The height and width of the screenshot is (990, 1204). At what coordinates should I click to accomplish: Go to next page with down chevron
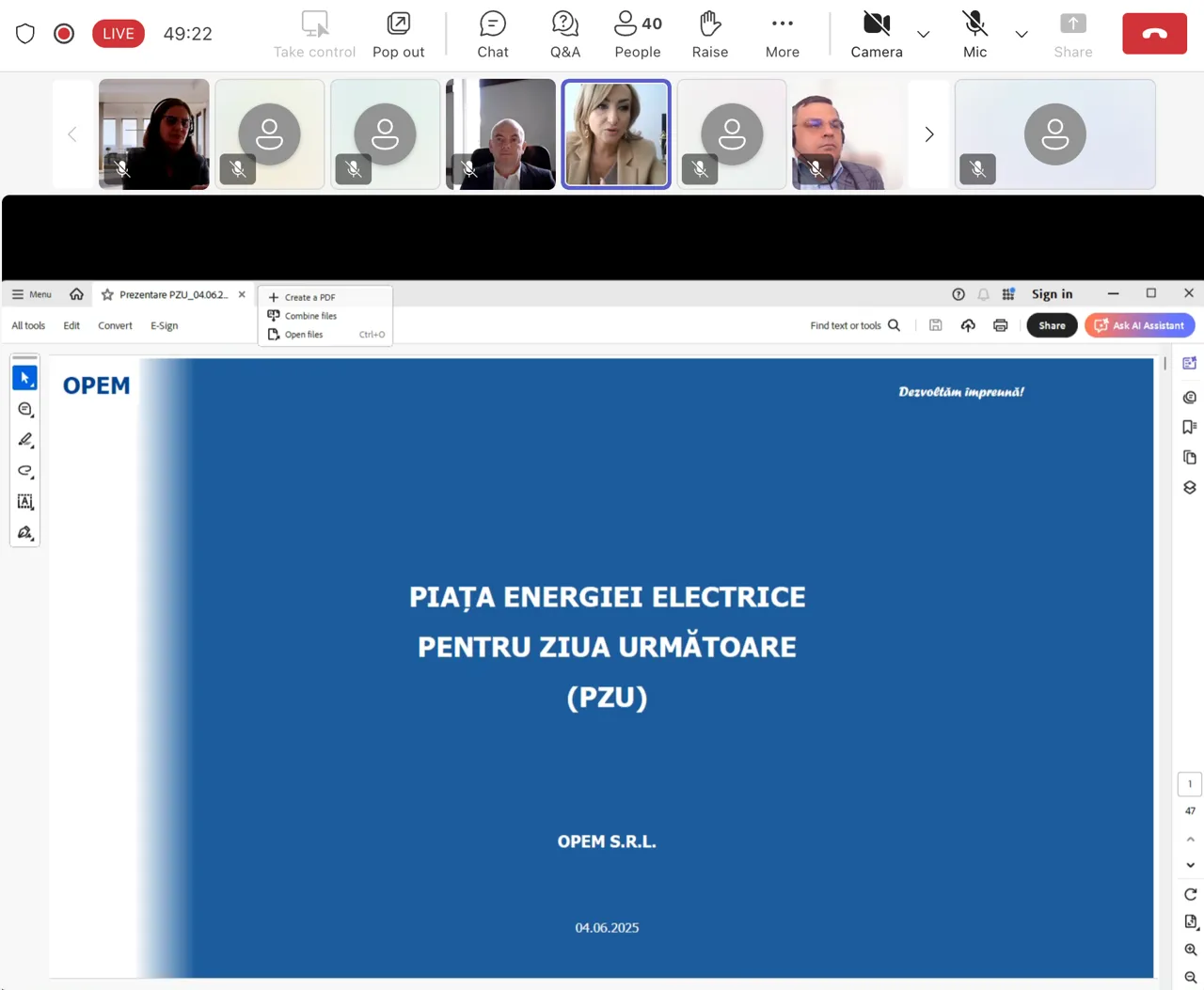tap(1190, 865)
